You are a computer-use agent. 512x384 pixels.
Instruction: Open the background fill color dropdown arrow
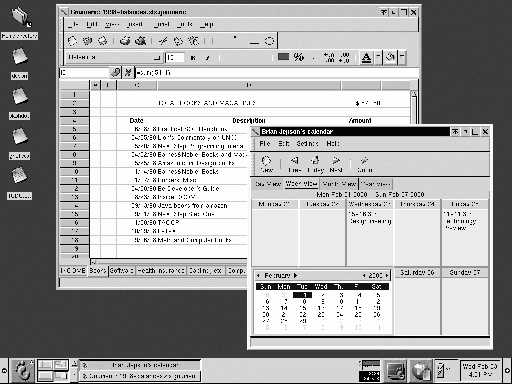pyautogui.click(x=402, y=58)
